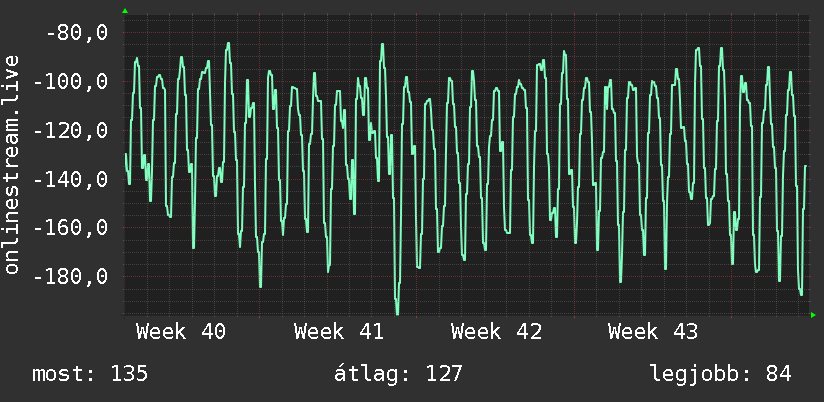Click the -100,0 y-axis value

pos(70,82)
